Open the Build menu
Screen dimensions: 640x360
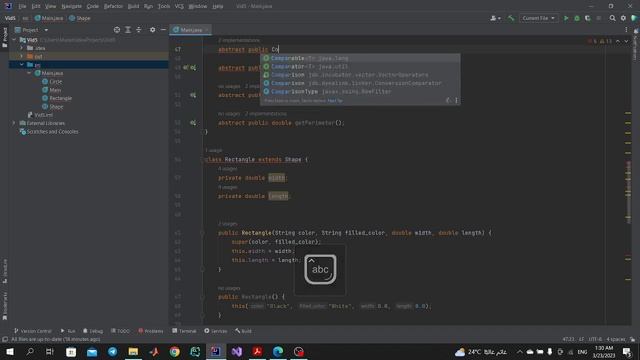tap(133, 6)
